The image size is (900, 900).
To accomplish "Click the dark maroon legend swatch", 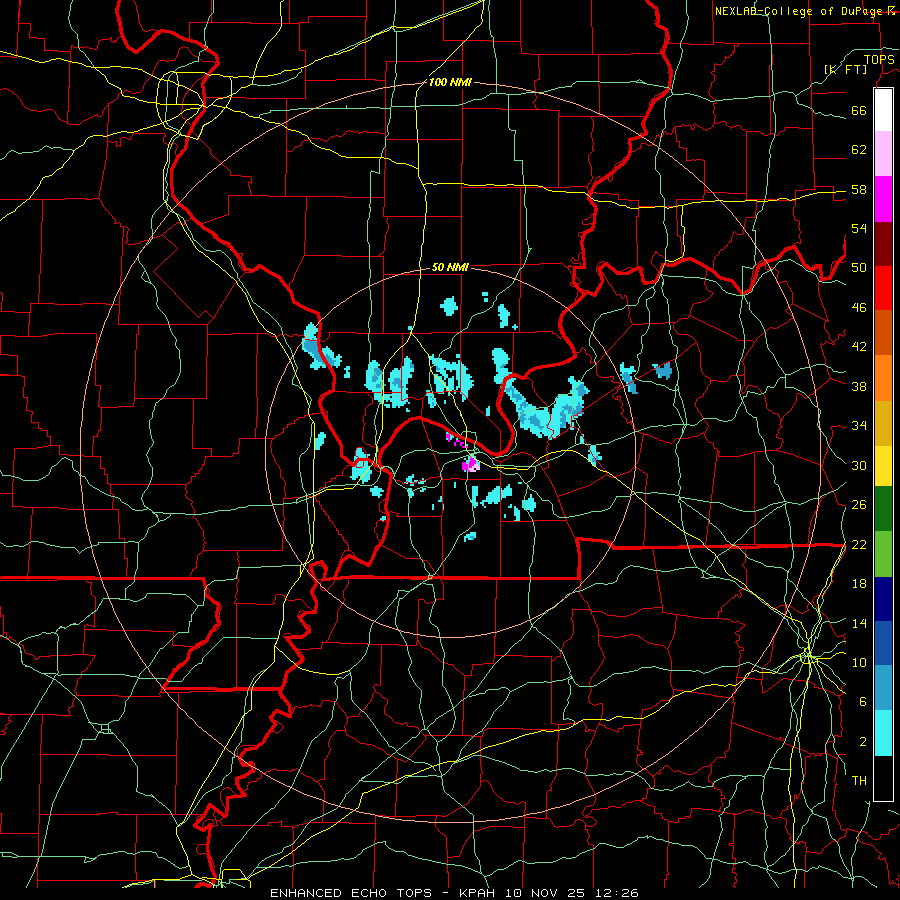I will (x=883, y=244).
